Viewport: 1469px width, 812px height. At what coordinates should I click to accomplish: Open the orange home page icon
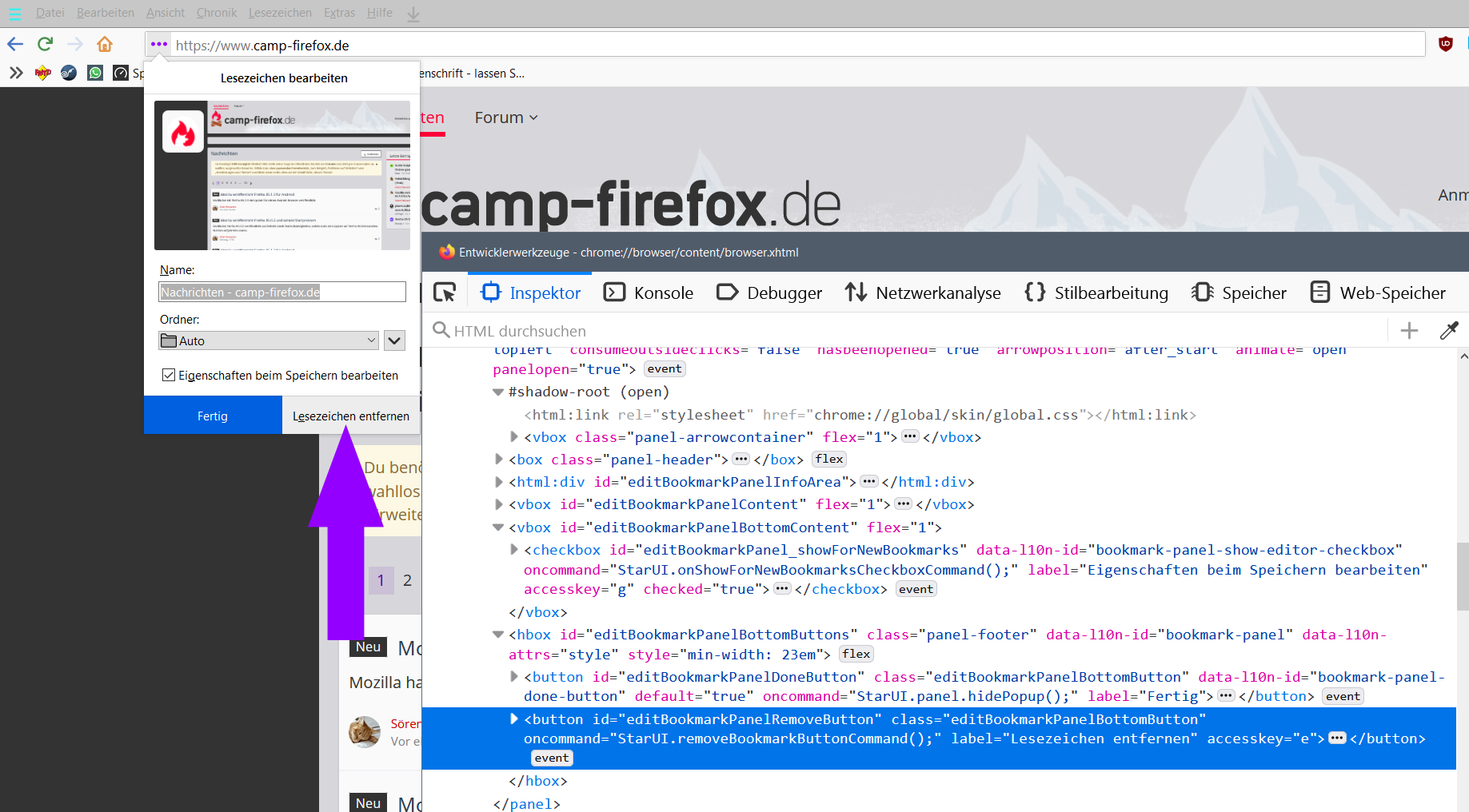tap(105, 44)
